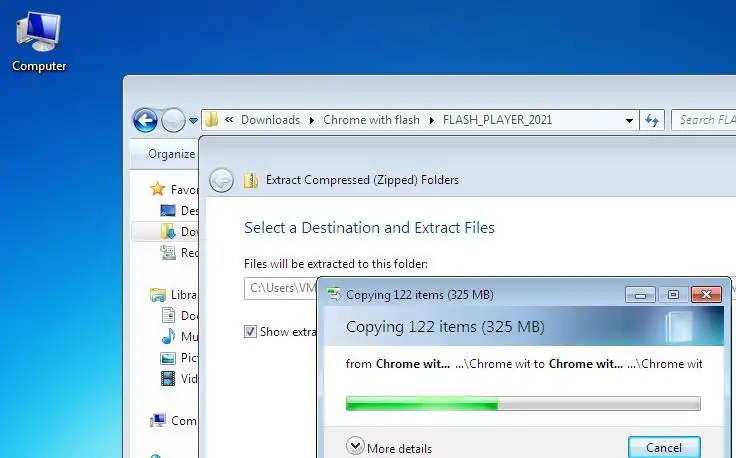Select Desktop icon in Favorites

tap(168, 210)
